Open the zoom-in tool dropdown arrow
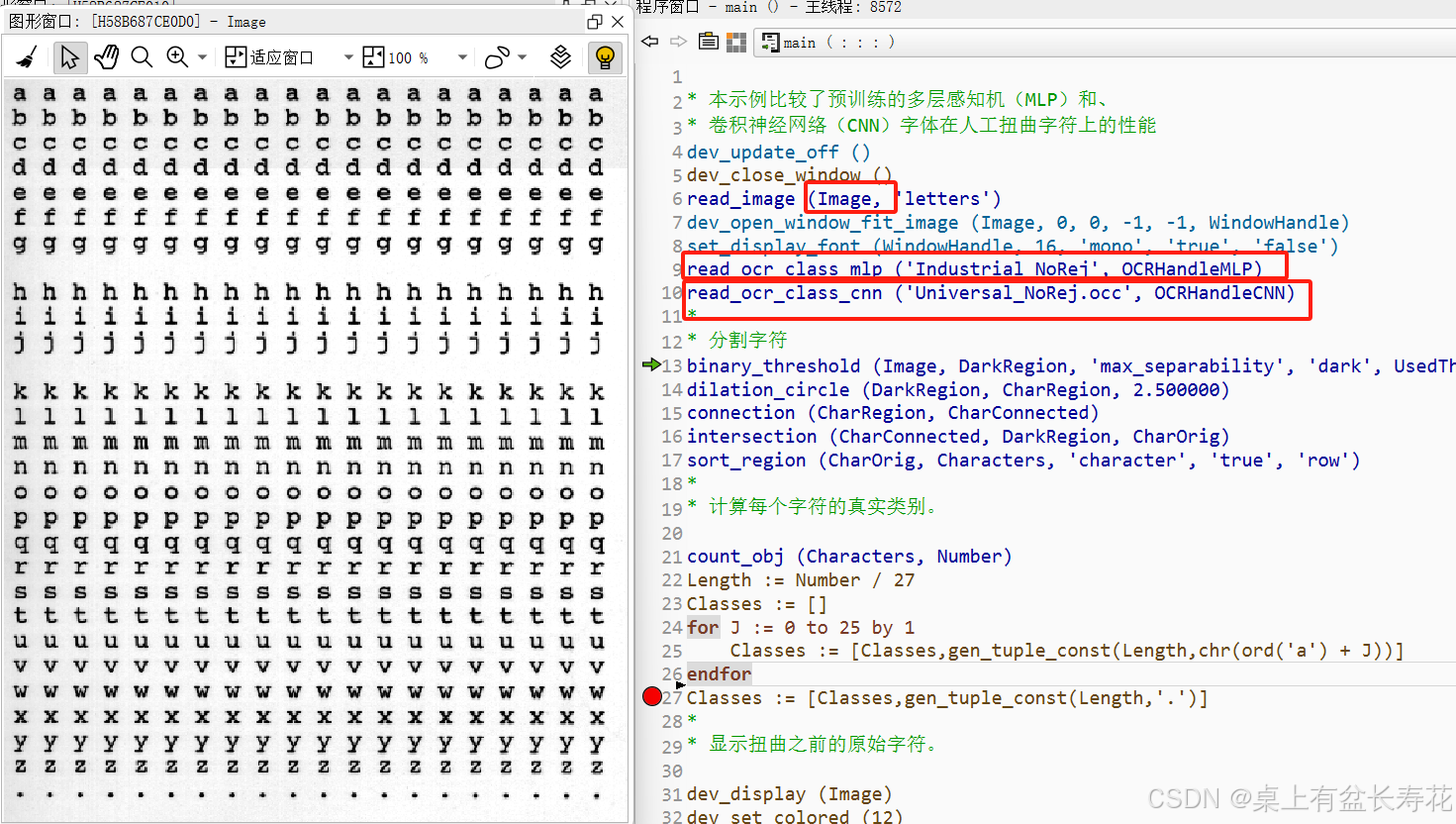This screenshot has height=824, width=1456. 202,57
